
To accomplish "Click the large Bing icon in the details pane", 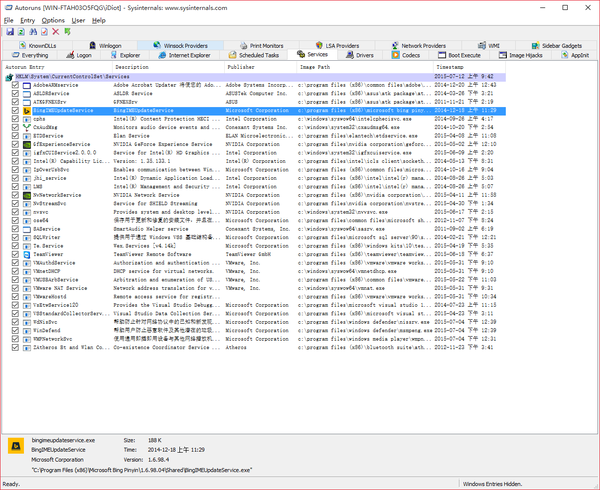I will pos(16,446).
